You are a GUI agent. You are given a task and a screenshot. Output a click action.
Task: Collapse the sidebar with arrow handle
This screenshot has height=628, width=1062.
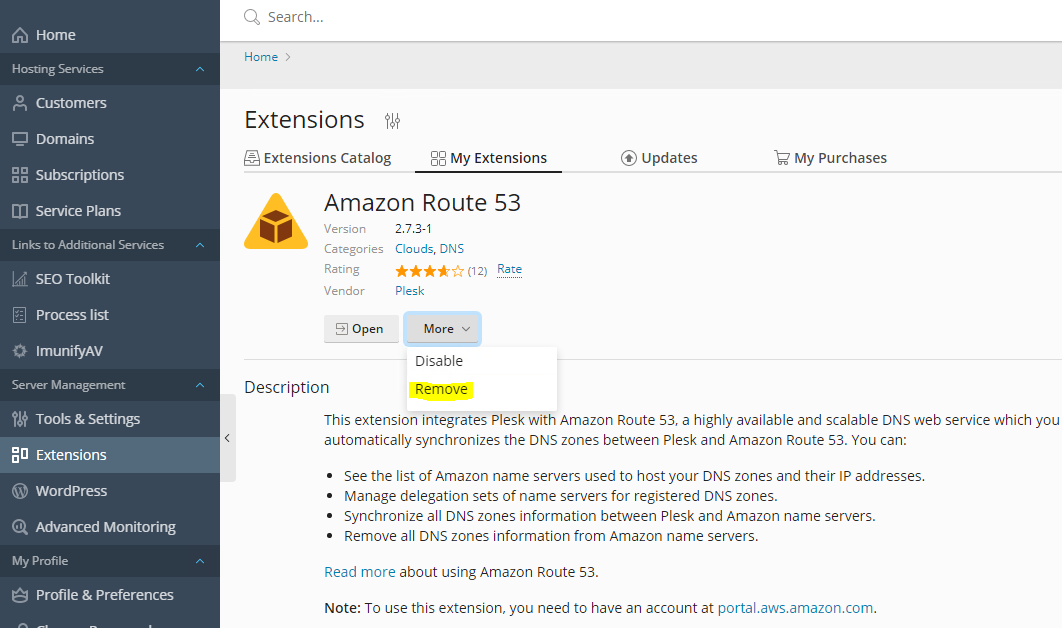(227, 438)
